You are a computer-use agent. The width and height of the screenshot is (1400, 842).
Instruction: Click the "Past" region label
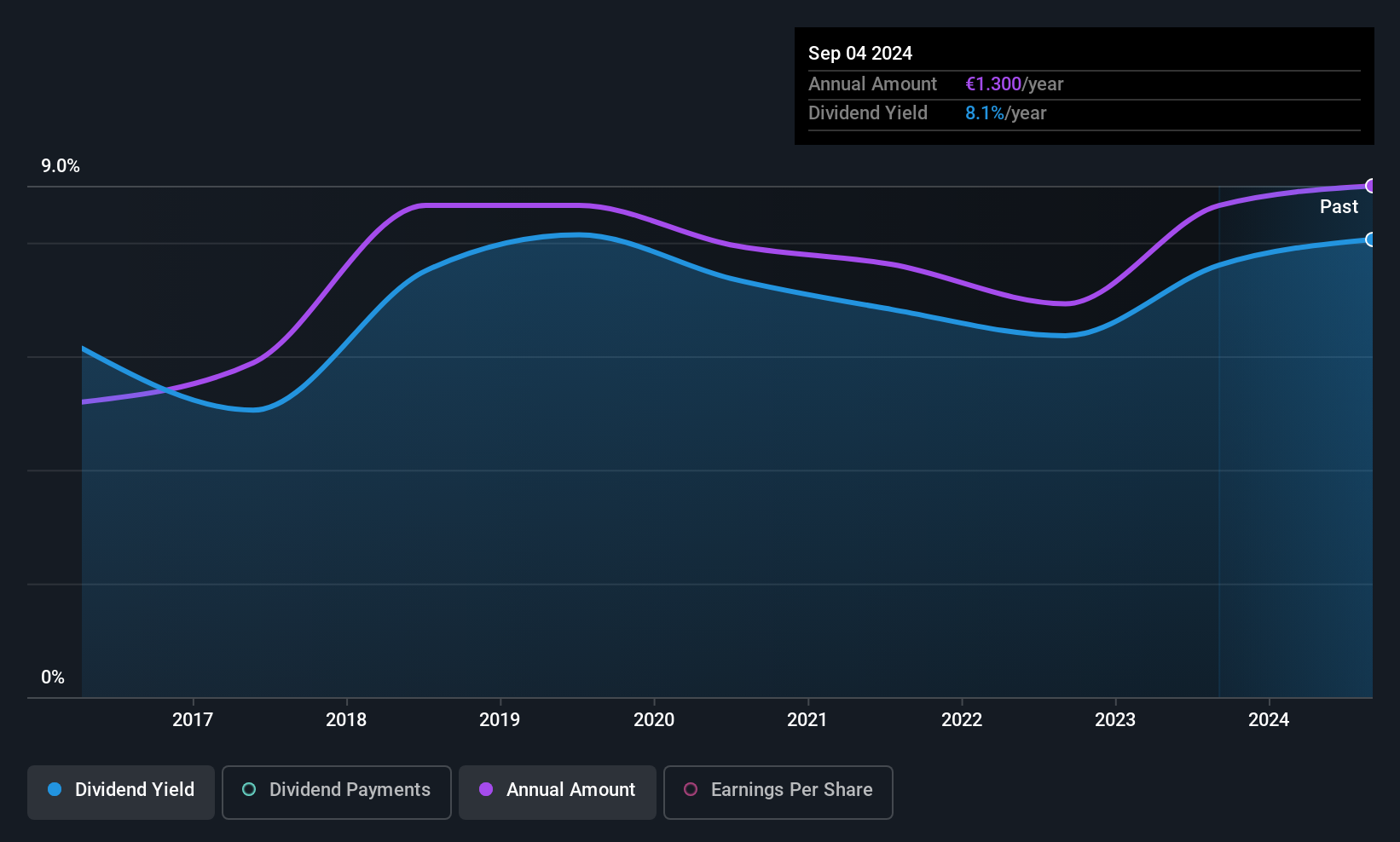(x=1339, y=207)
